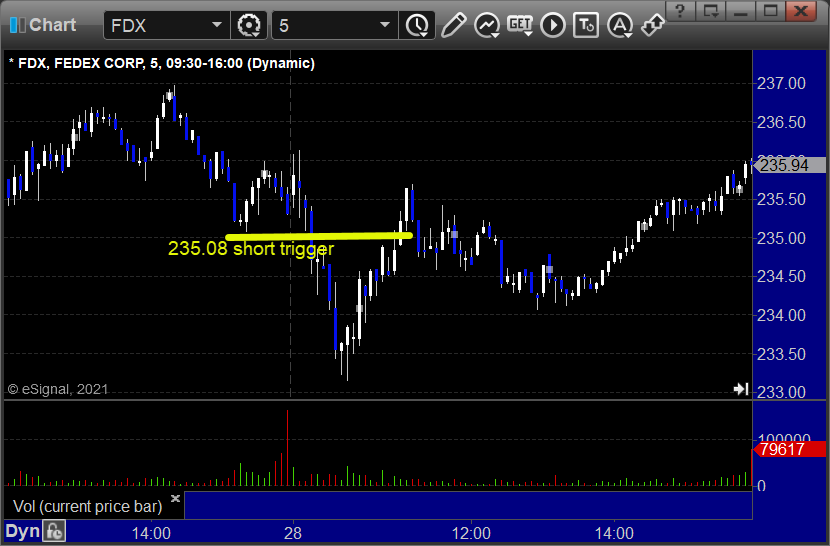Click the 79617 volume value marker

tap(789, 449)
